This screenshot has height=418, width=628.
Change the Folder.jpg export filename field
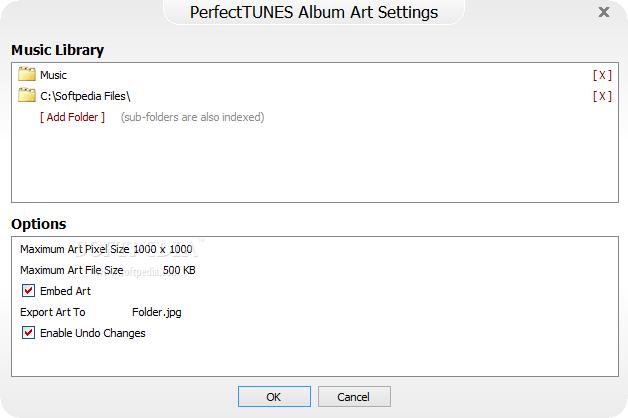pyautogui.click(x=157, y=312)
